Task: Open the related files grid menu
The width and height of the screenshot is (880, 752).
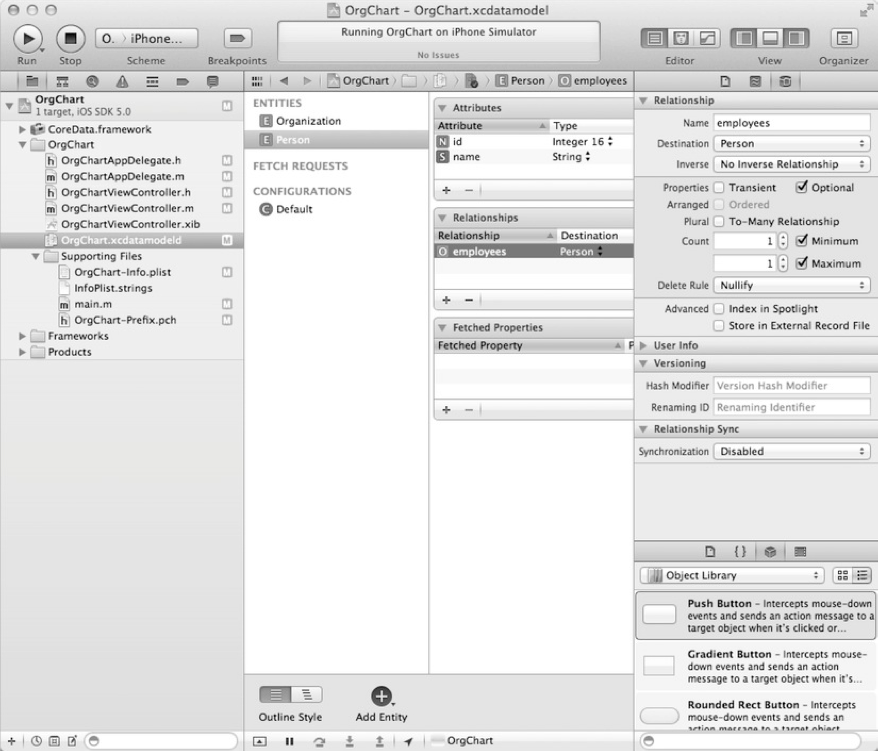Action: (x=257, y=81)
